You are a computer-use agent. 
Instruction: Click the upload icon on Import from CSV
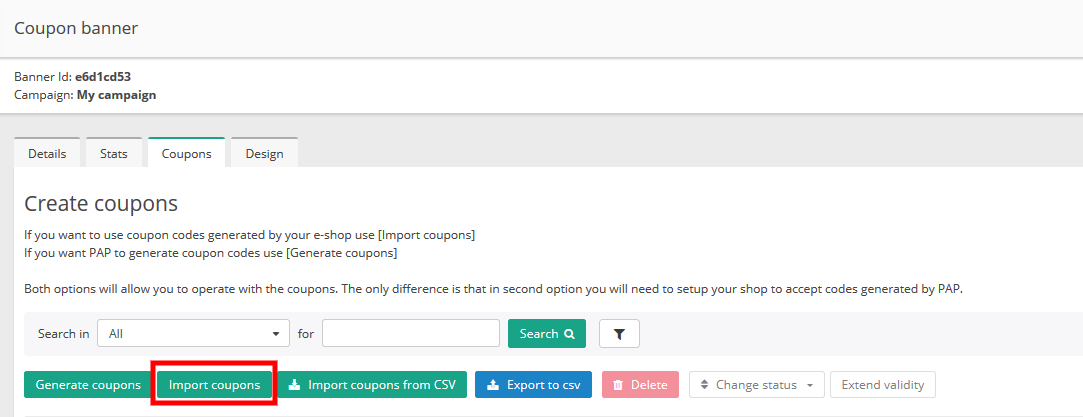point(294,385)
